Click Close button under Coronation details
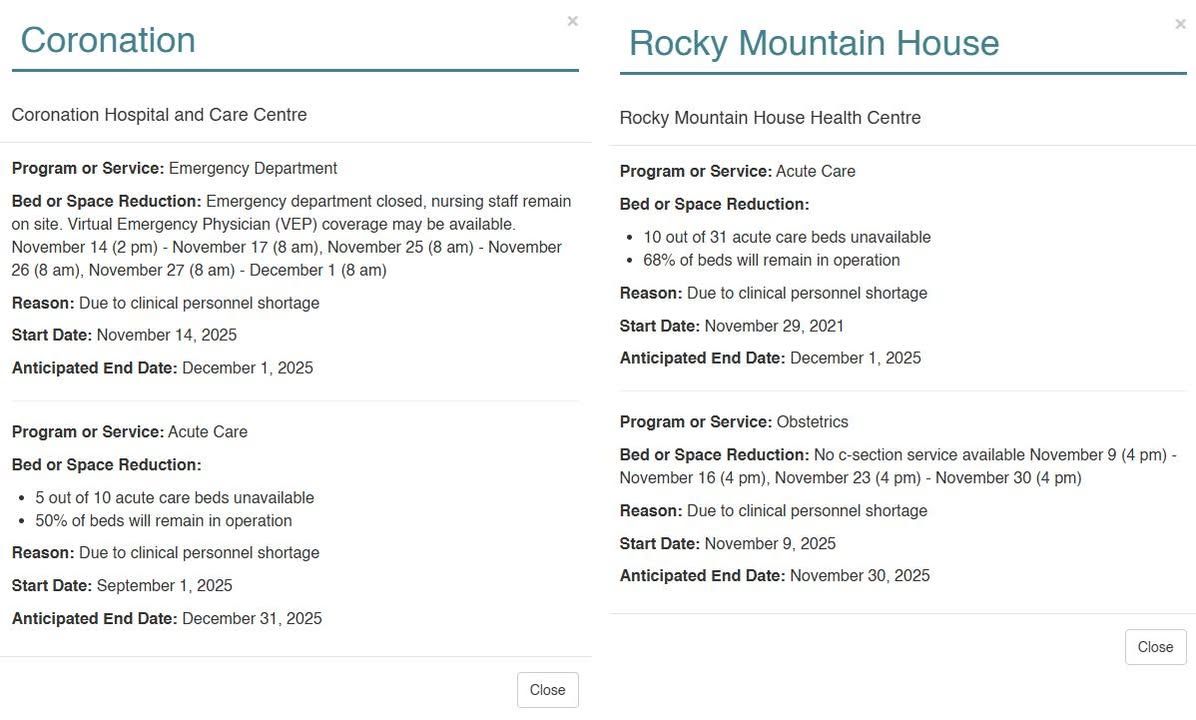The height and width of the screenshot is (720, 1196). (548, 689)
